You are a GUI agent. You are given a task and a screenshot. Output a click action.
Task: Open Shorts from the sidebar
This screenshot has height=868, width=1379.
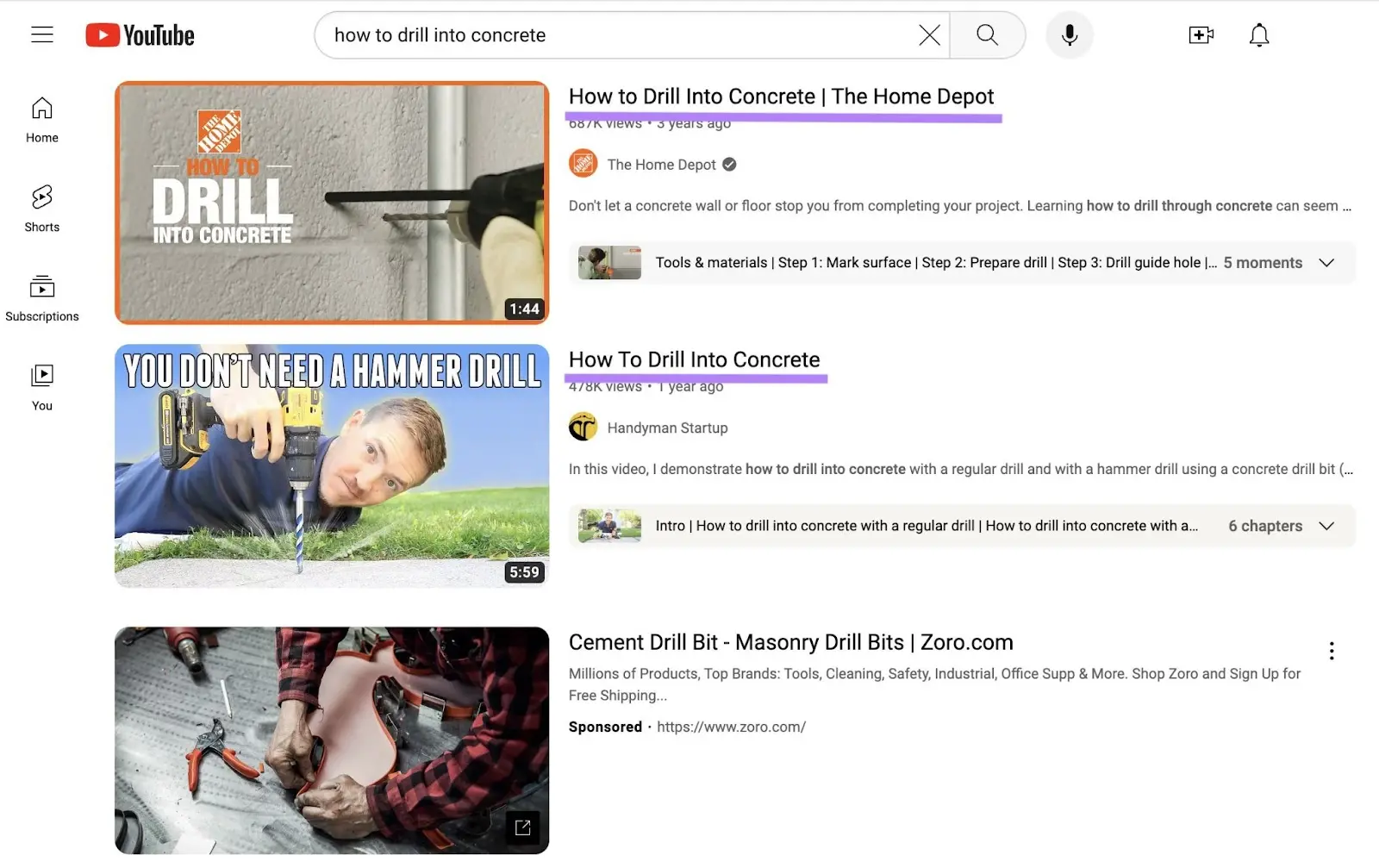pyautogui.click(x=41, y=209)
